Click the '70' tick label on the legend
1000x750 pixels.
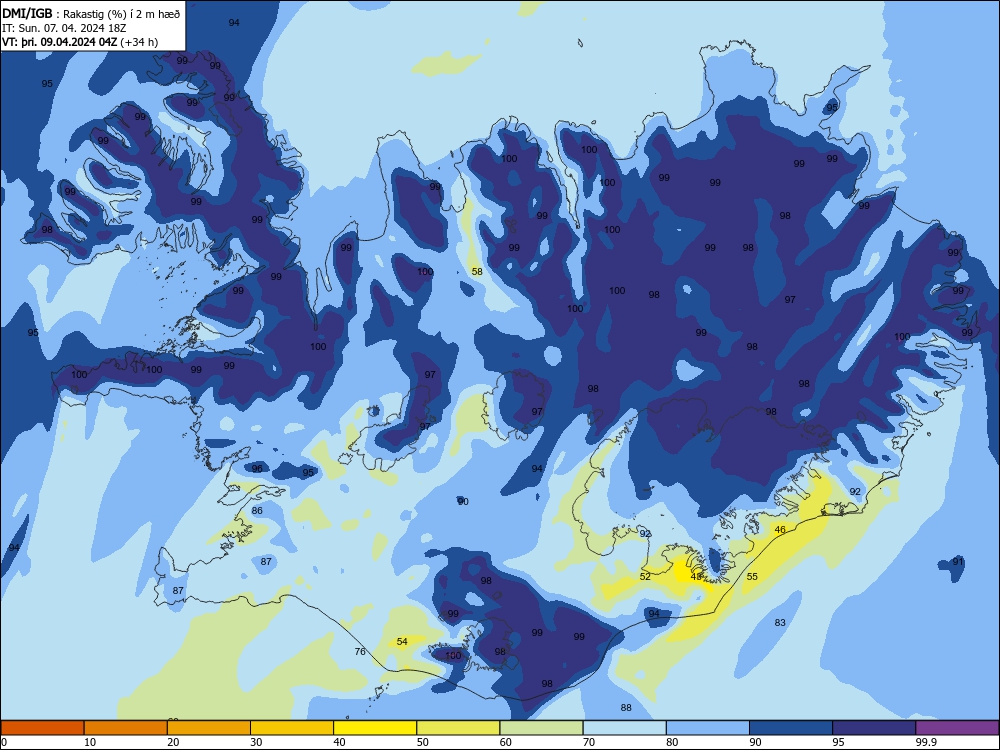click(x=589, y=742)
